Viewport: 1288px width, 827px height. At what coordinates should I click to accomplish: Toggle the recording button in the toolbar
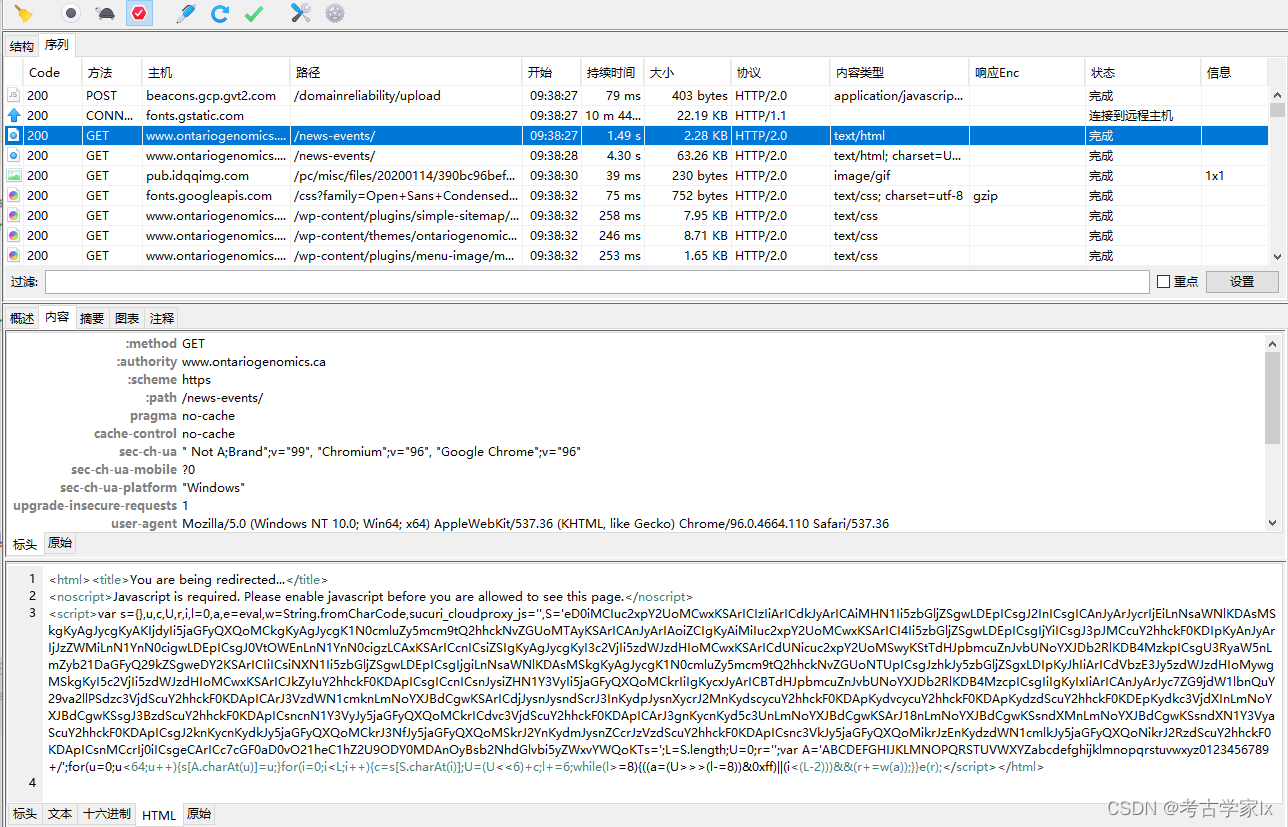point(70,13)
